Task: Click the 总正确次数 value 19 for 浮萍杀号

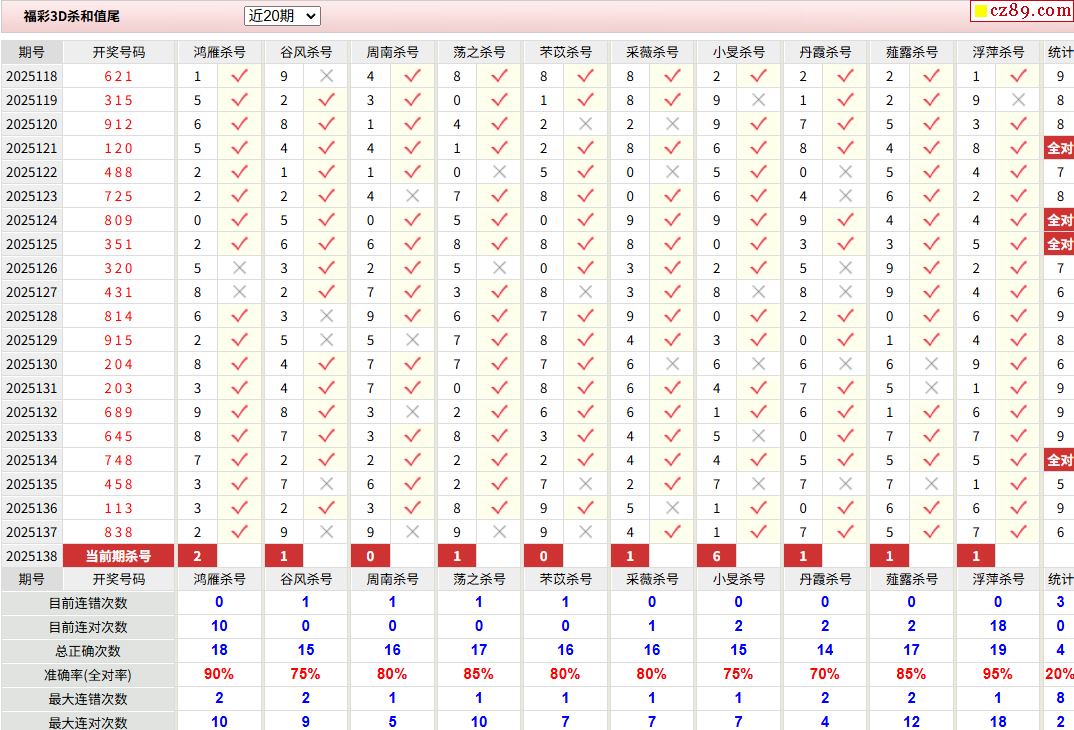Action: click(998, 650)
